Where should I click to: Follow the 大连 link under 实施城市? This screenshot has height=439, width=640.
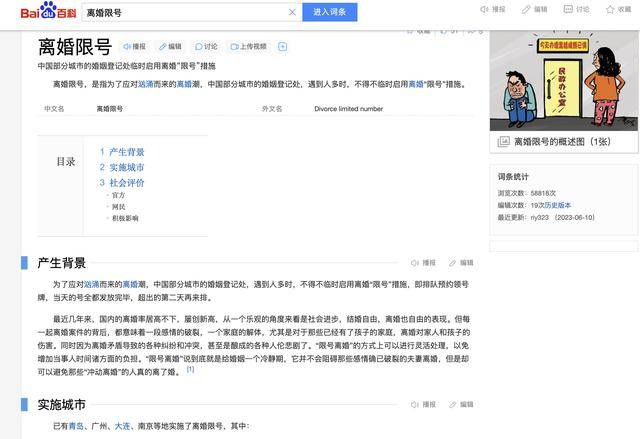point(122,426)
